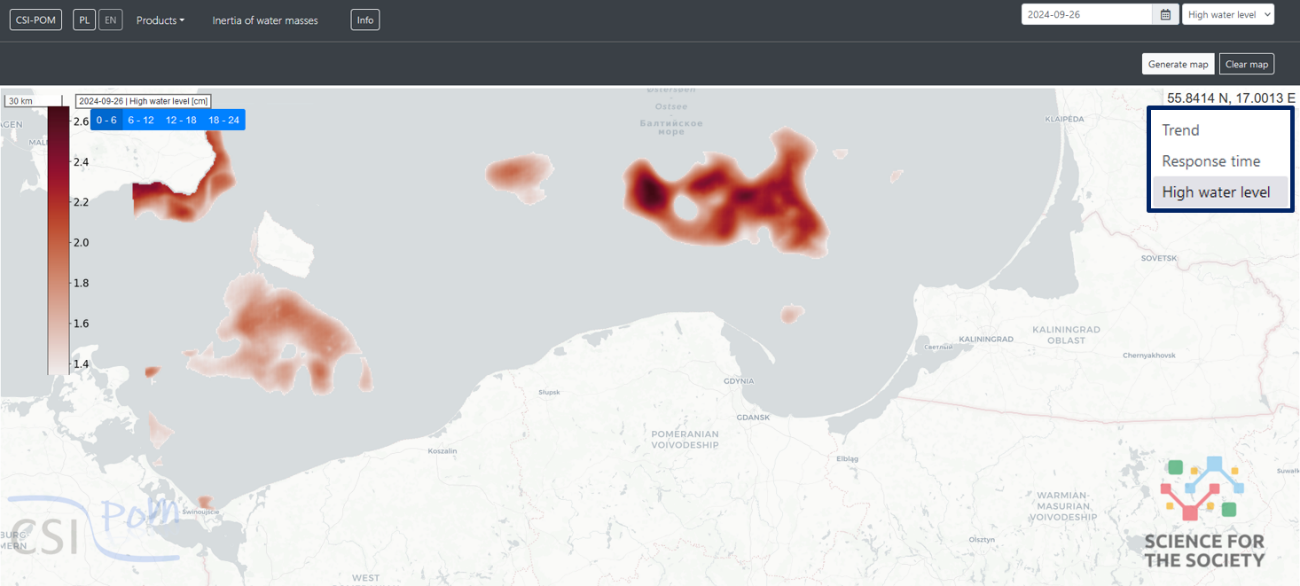This screenshot has width=1300, height=586.
Task: Select the 12 - 18 hour range
Action: [x=181, y=120]
